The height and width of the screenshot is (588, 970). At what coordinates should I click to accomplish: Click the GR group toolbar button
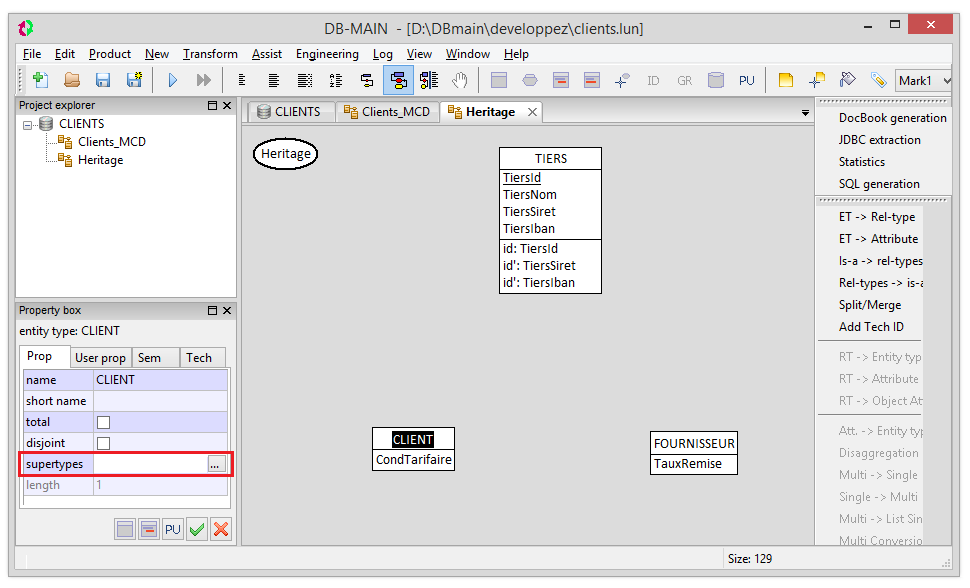(684, 80)
